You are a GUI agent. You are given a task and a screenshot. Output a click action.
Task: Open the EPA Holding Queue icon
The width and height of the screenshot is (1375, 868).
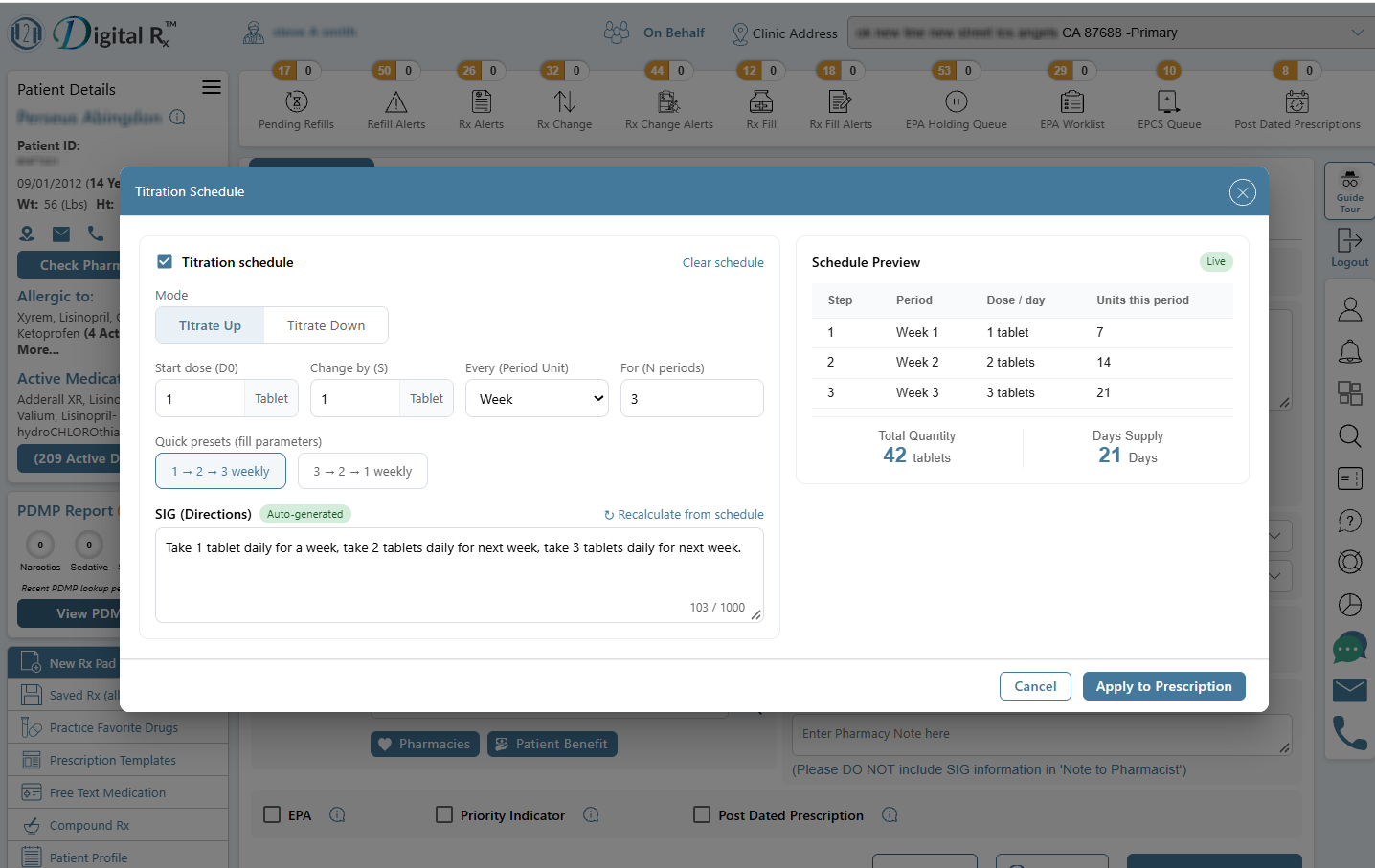[957, 101]
